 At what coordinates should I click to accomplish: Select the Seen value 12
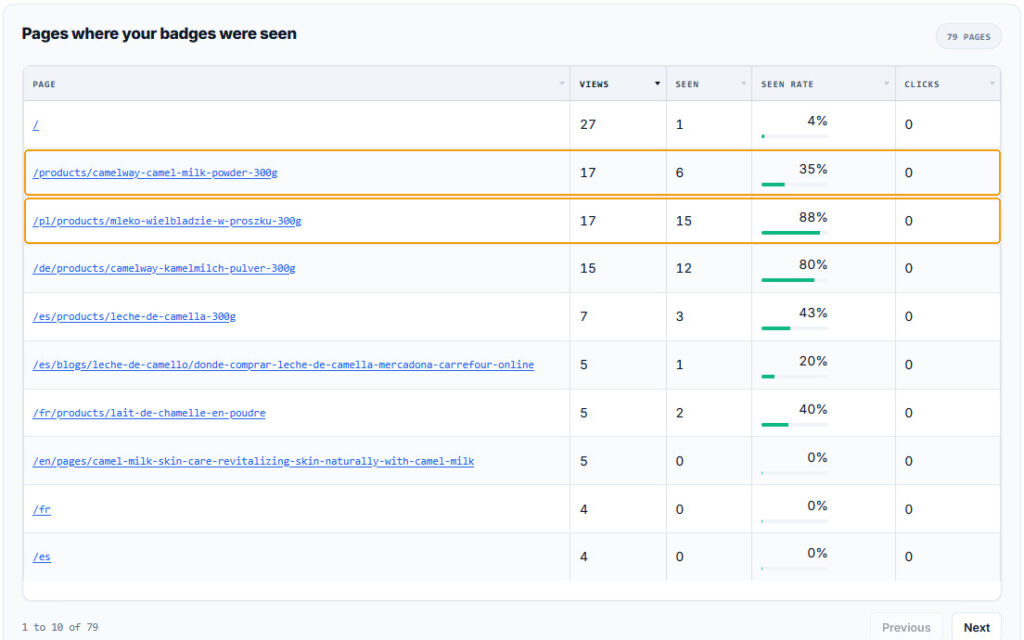coord(684,268)
